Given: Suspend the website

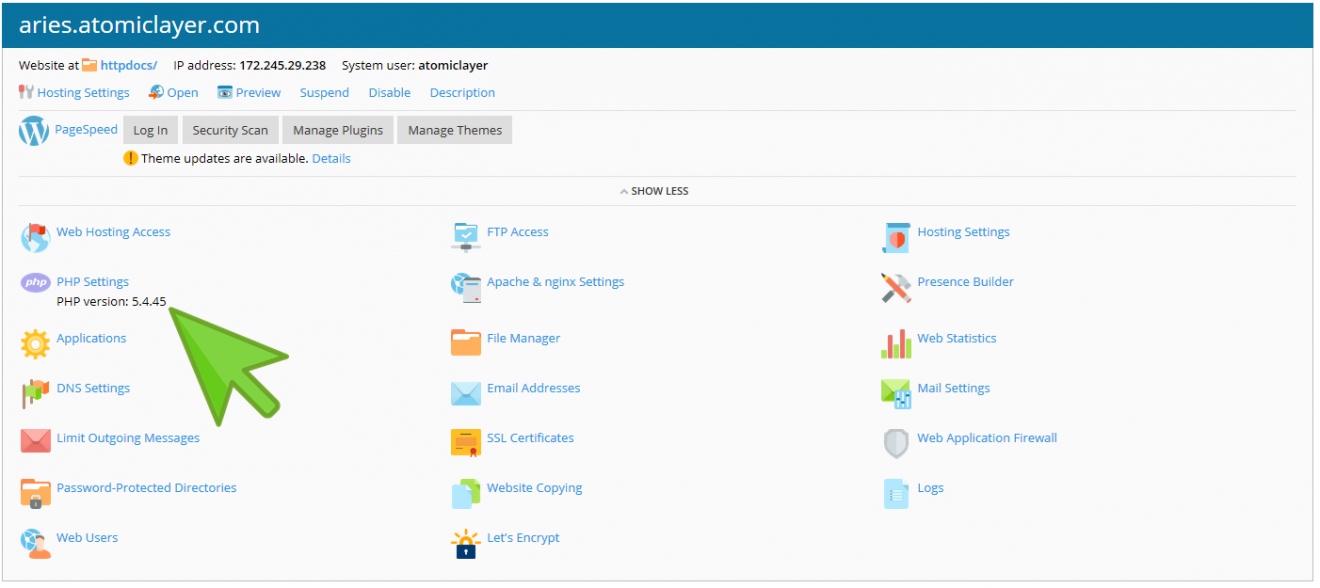Looking at the screenshot, I should [x=324, y=92].
